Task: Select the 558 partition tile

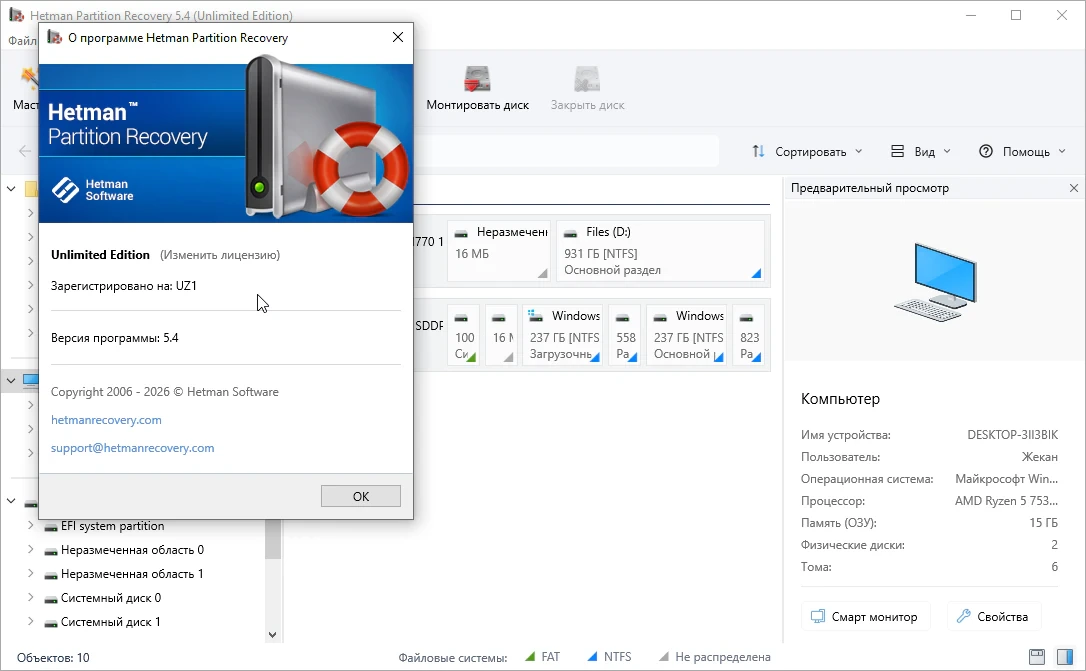Action: click(x=625, y=334)
